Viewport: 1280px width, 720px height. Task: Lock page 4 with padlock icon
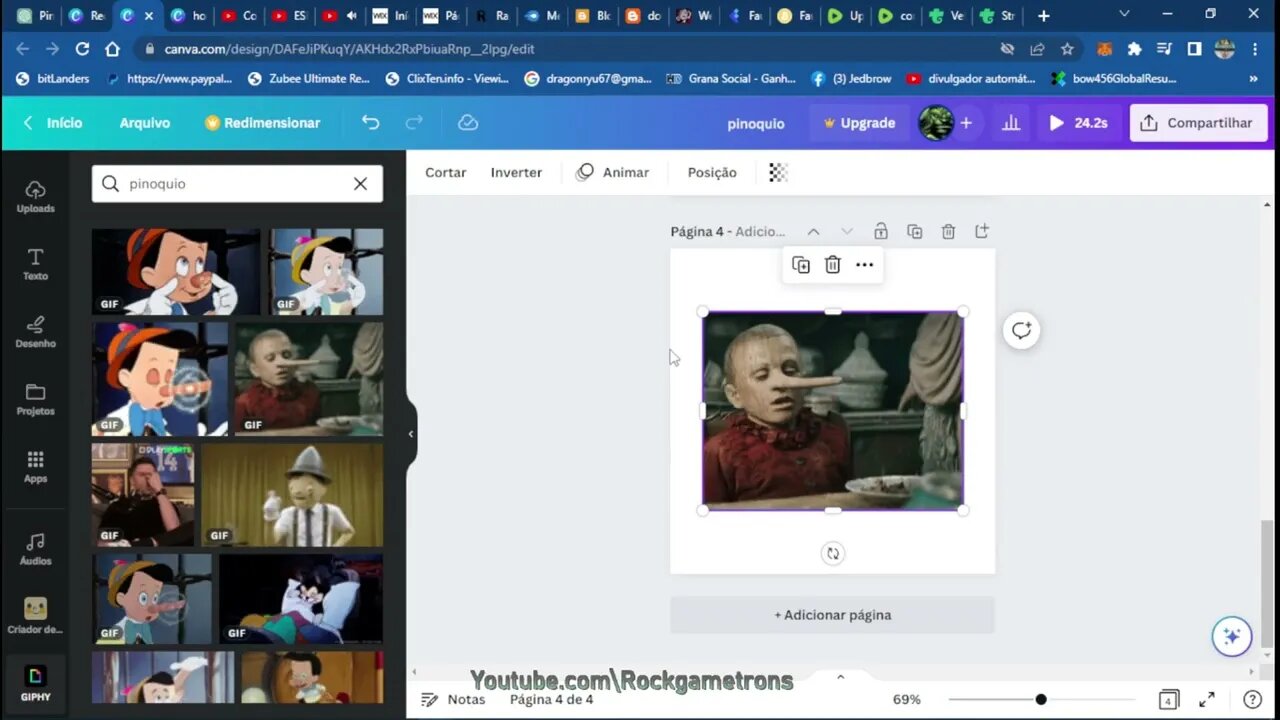881,231
